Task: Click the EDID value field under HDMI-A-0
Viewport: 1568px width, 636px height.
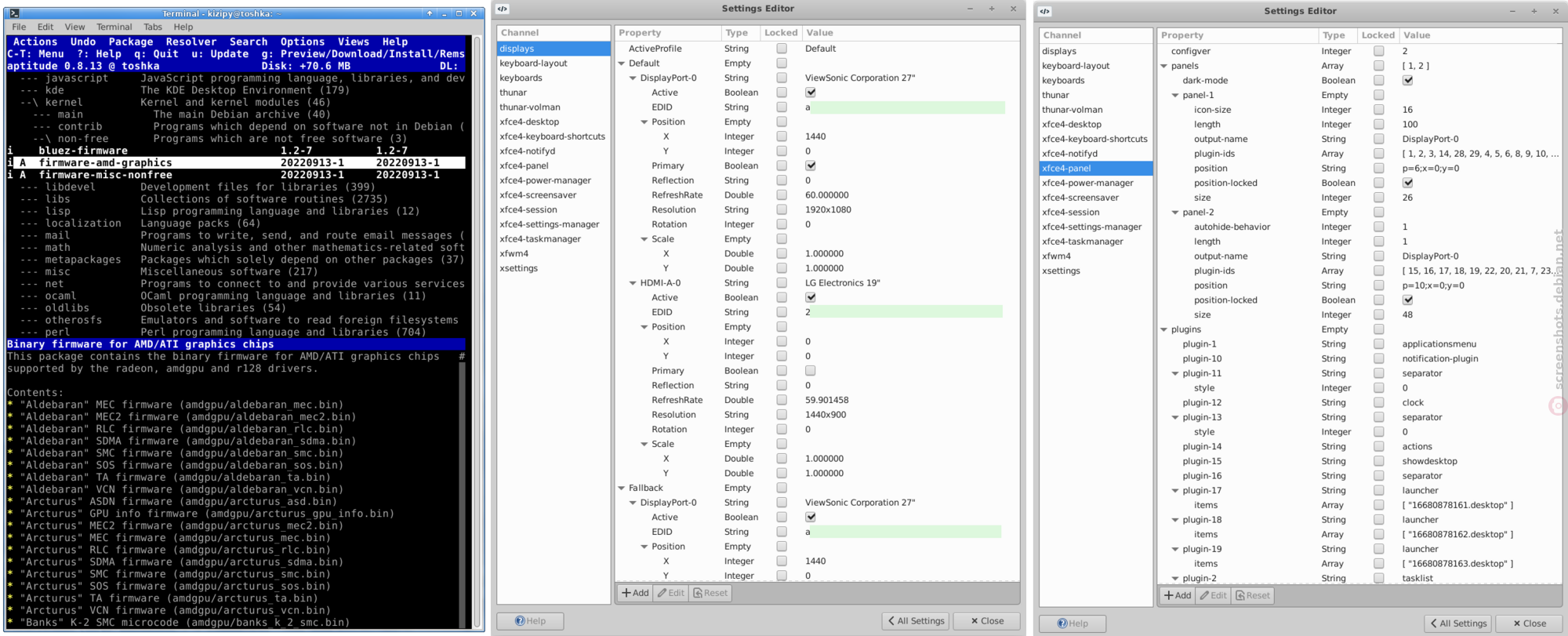Action: 903,312
